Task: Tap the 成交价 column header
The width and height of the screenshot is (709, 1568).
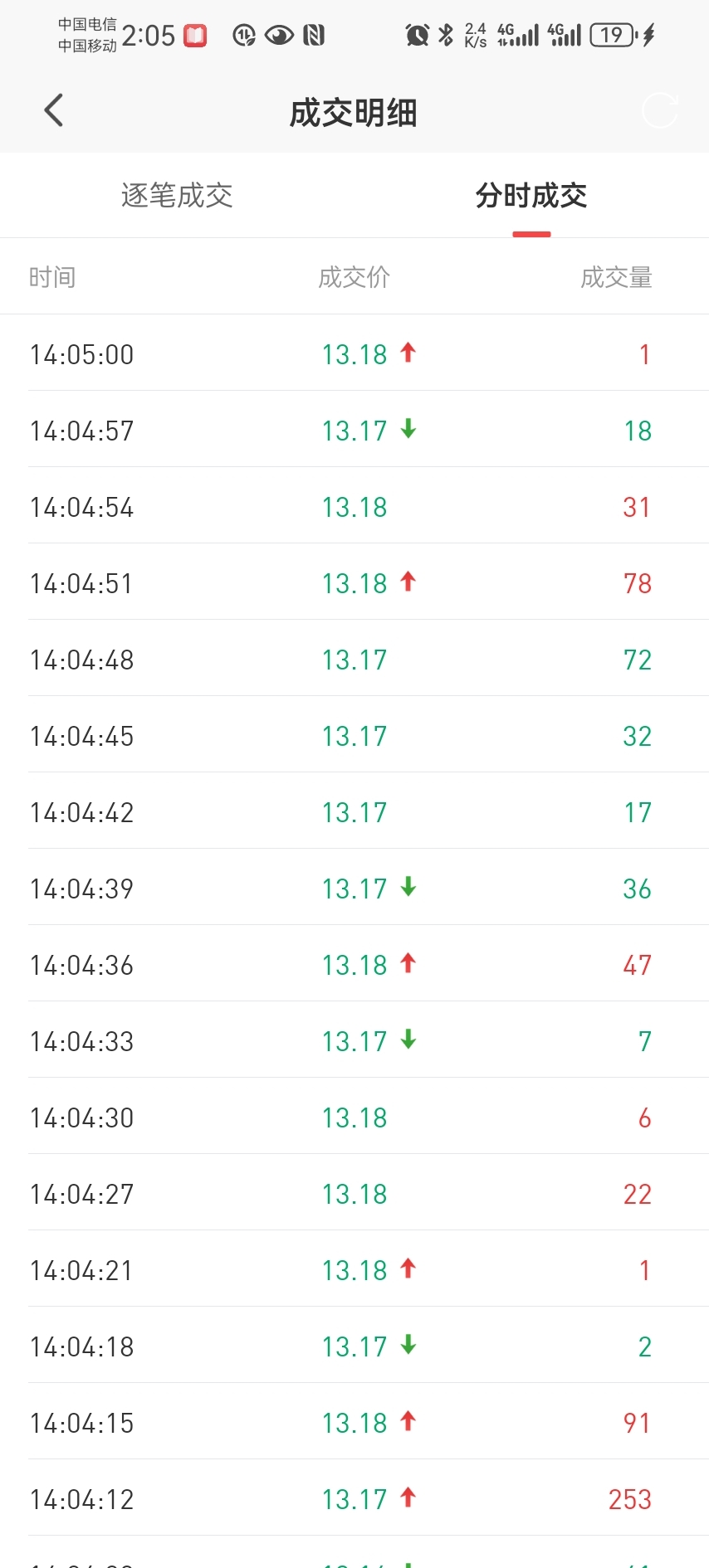Action: coord(354,277)
